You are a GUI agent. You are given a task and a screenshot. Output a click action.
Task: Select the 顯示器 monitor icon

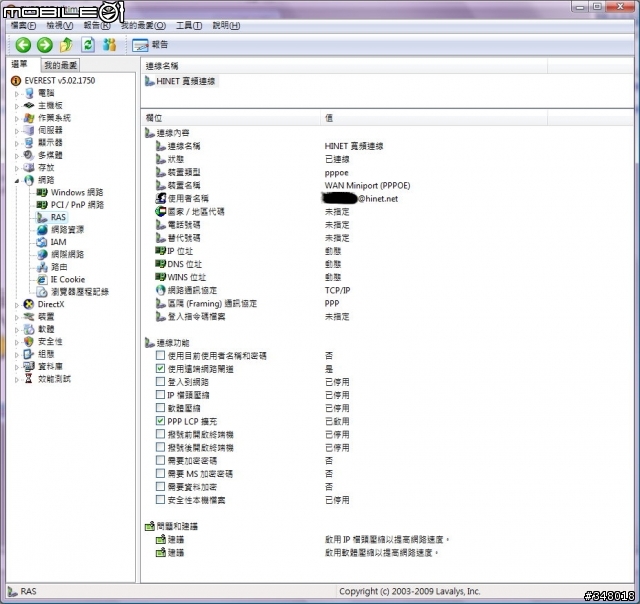[x=29, y=143]
